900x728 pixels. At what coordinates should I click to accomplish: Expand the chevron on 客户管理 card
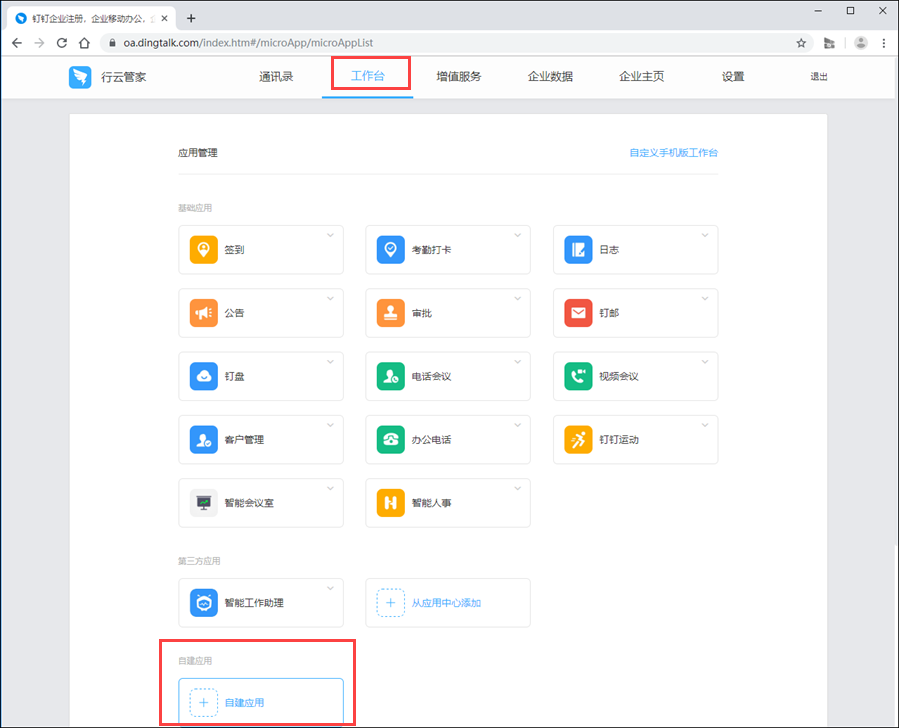click(330, 425)
